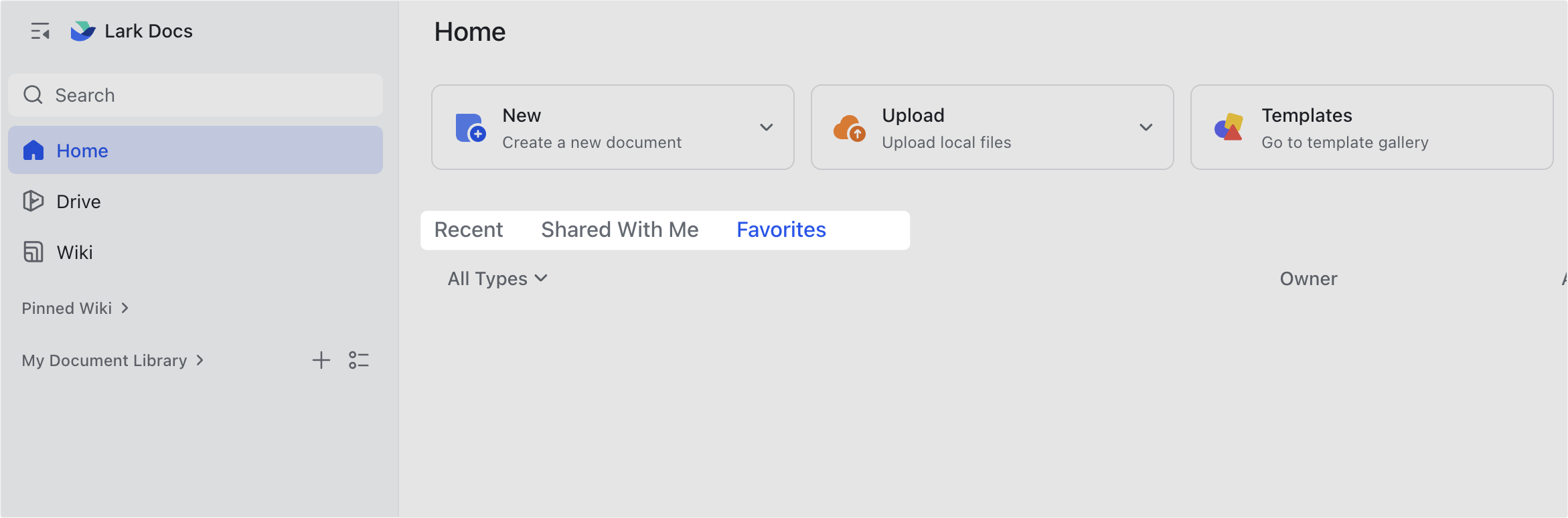The height and width of the screenshot is (518, 1568).
Task: Click the colorful Templates shapes icon
Action: [x=1229, y=127]
